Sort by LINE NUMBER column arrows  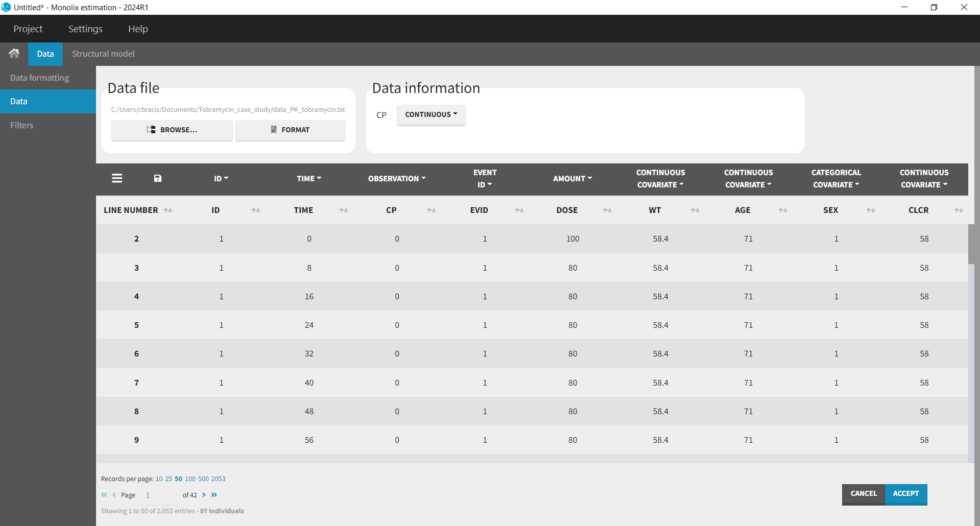(x=168, y=211)
